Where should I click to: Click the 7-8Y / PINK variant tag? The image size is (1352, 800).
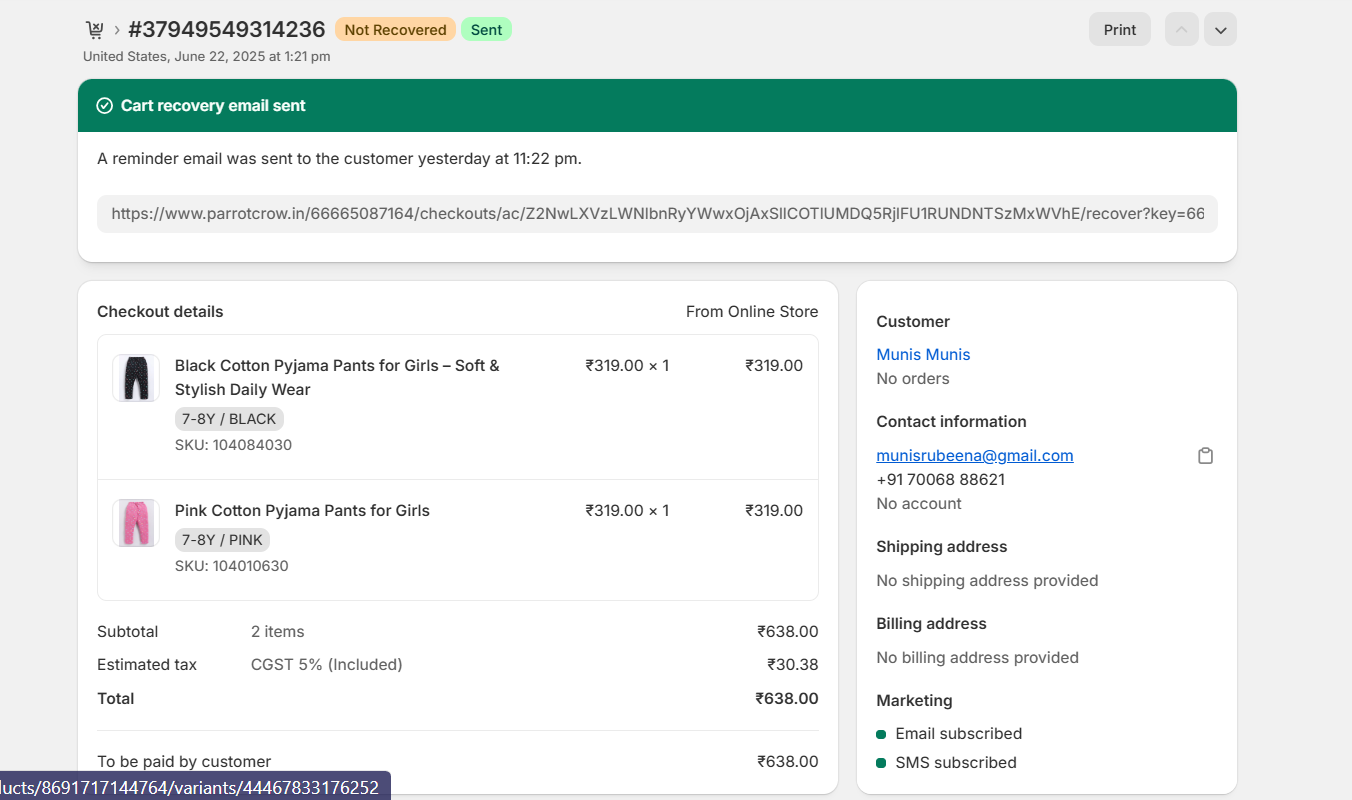click(x=222, y=540)
